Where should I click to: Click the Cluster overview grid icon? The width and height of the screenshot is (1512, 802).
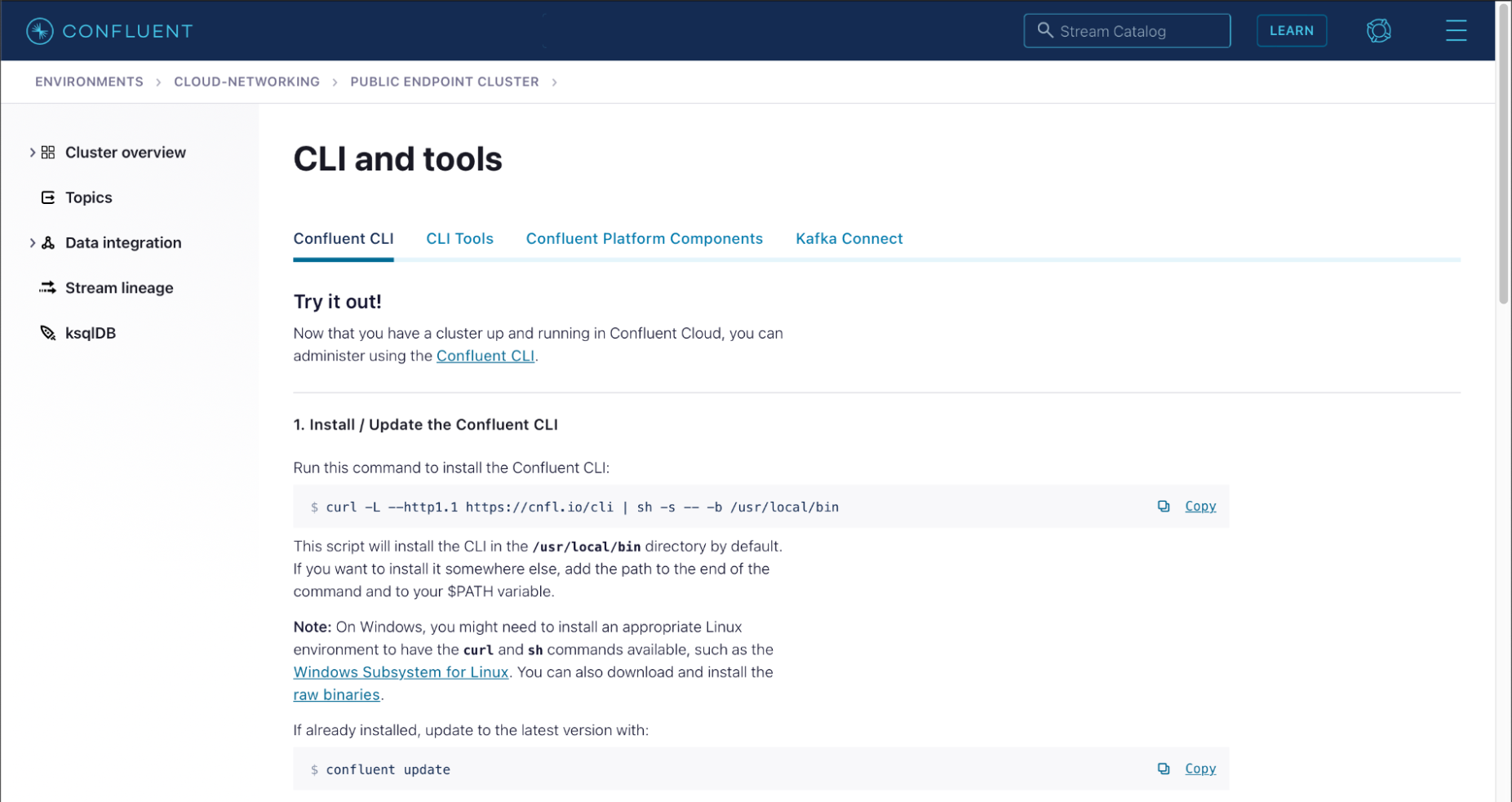tap(48, 153)
